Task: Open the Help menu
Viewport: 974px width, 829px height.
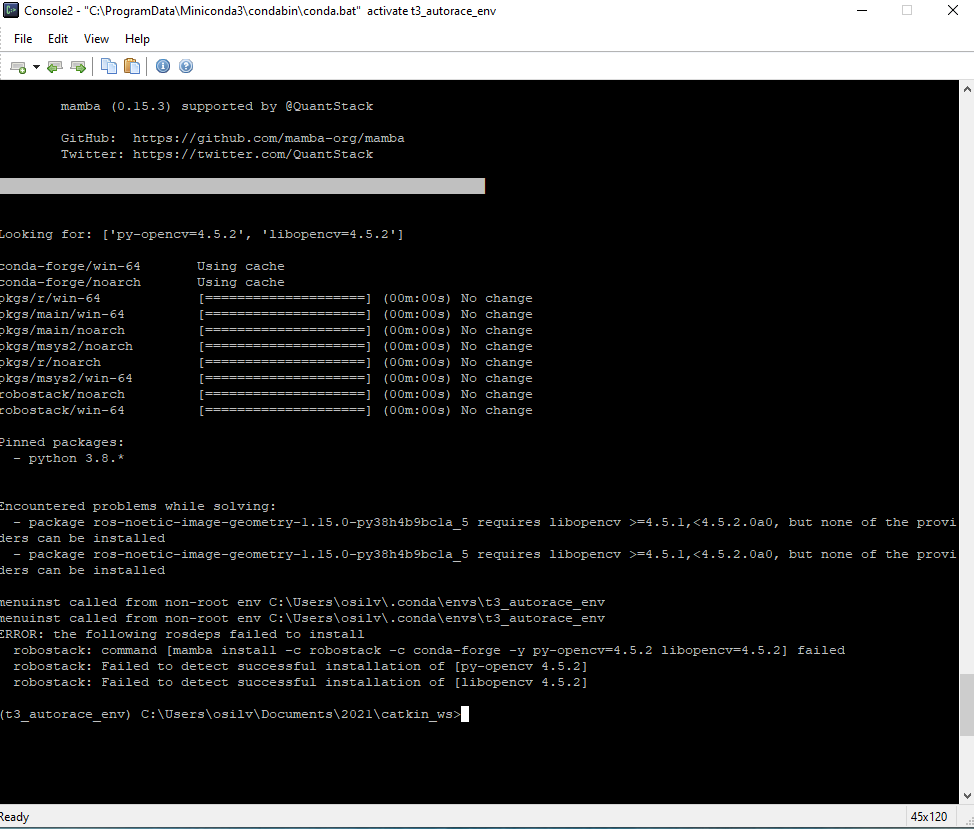Action: (137, 39)
